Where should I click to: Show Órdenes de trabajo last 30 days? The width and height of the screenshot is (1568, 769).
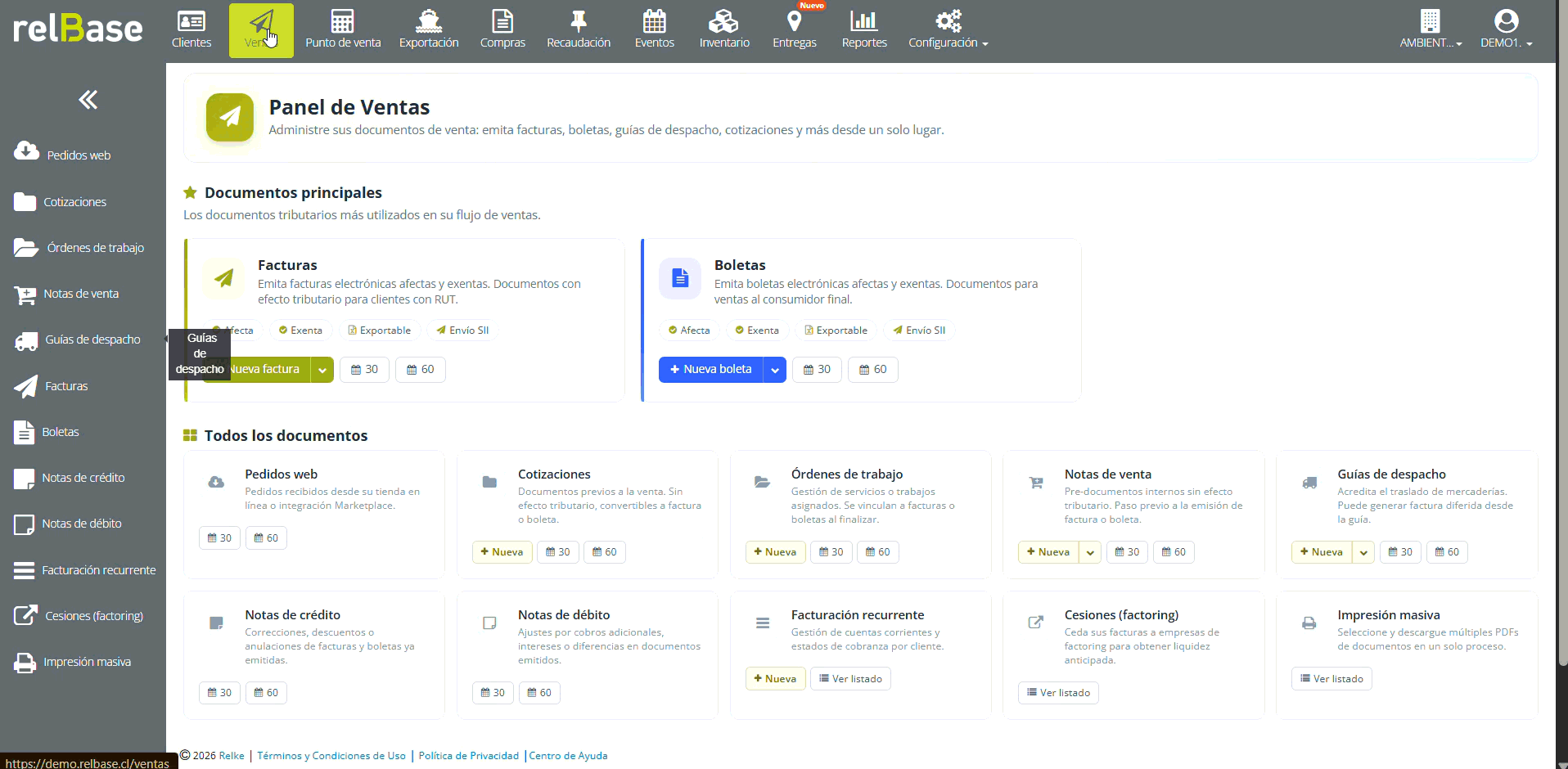point(831,552)
